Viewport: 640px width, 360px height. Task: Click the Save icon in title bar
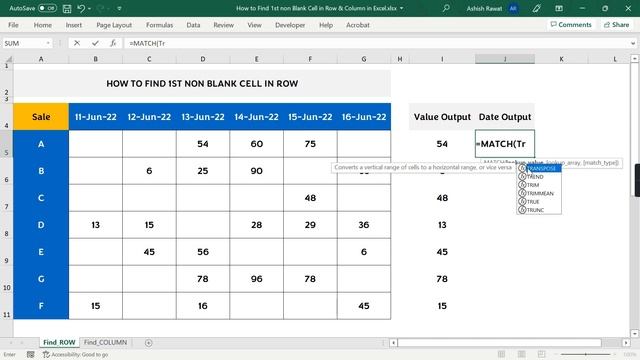coord(67,8)
